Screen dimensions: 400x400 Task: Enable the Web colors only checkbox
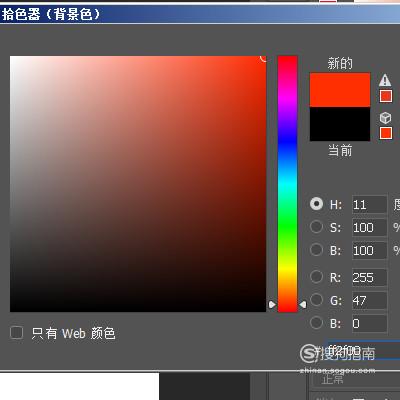pos(17,332)
